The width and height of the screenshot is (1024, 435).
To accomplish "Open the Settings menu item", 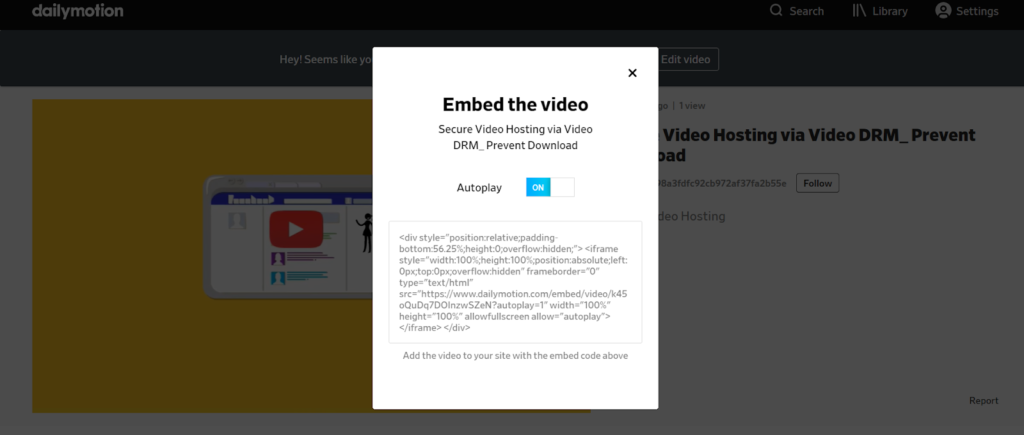I will tap(967, 11).
